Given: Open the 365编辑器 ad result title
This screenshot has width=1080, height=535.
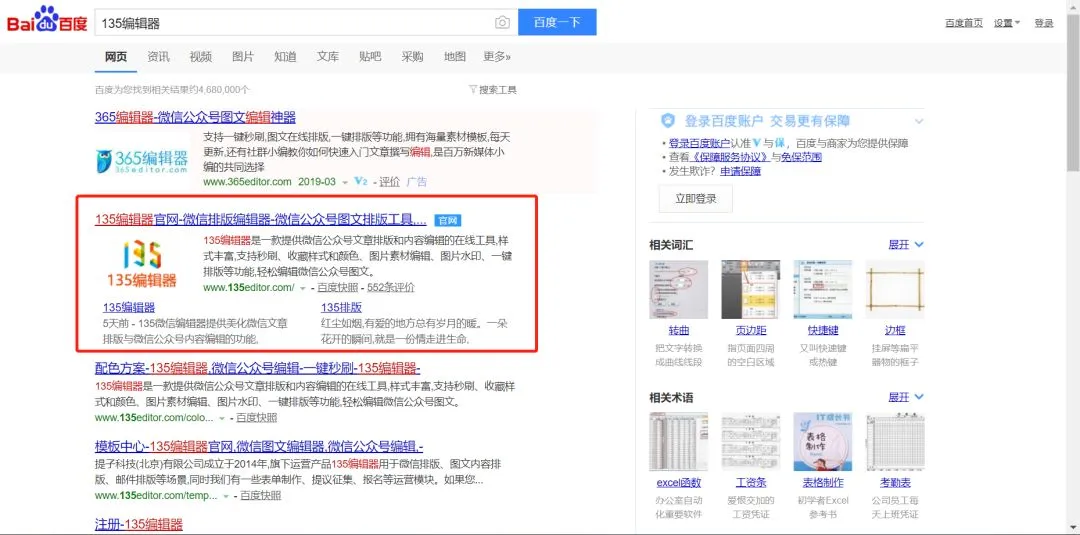Looking at the screenshot, I should (x=195, y=117).
